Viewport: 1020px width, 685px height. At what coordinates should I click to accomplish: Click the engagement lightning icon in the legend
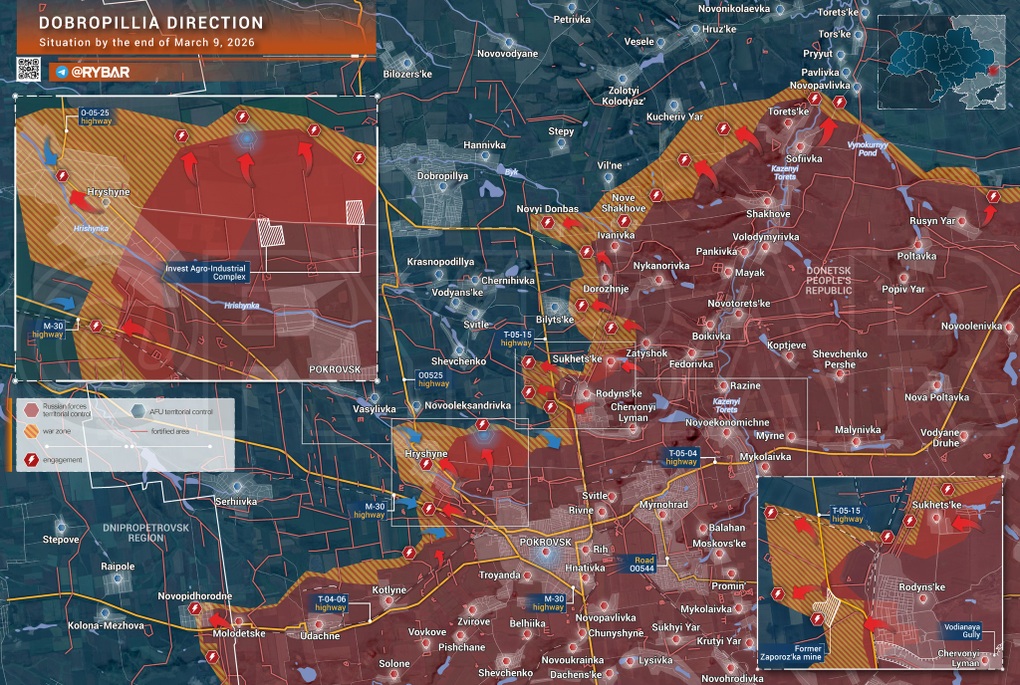(31, 461)
